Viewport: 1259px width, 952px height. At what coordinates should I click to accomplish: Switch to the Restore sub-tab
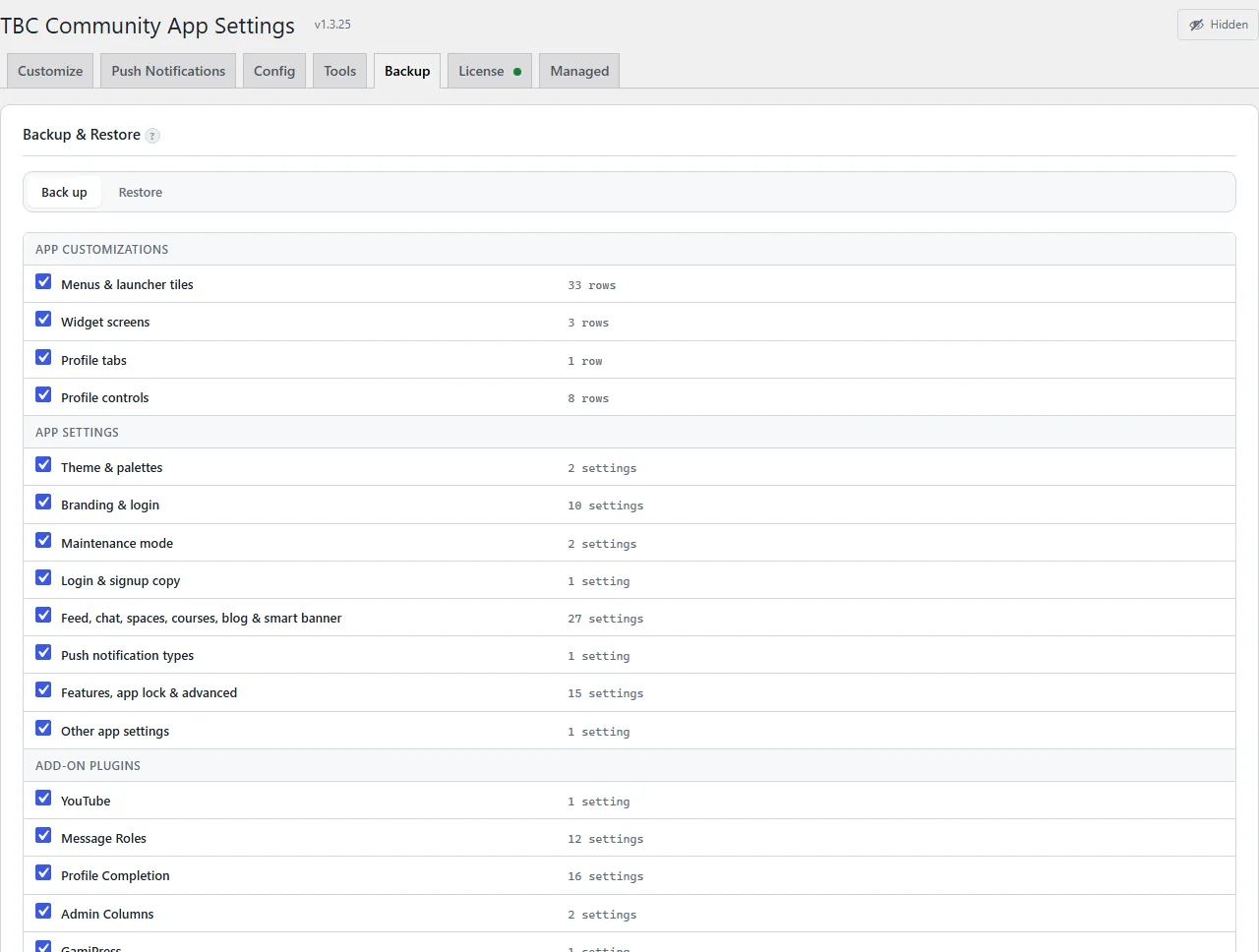pyautogui.click(x=141, y=193)
